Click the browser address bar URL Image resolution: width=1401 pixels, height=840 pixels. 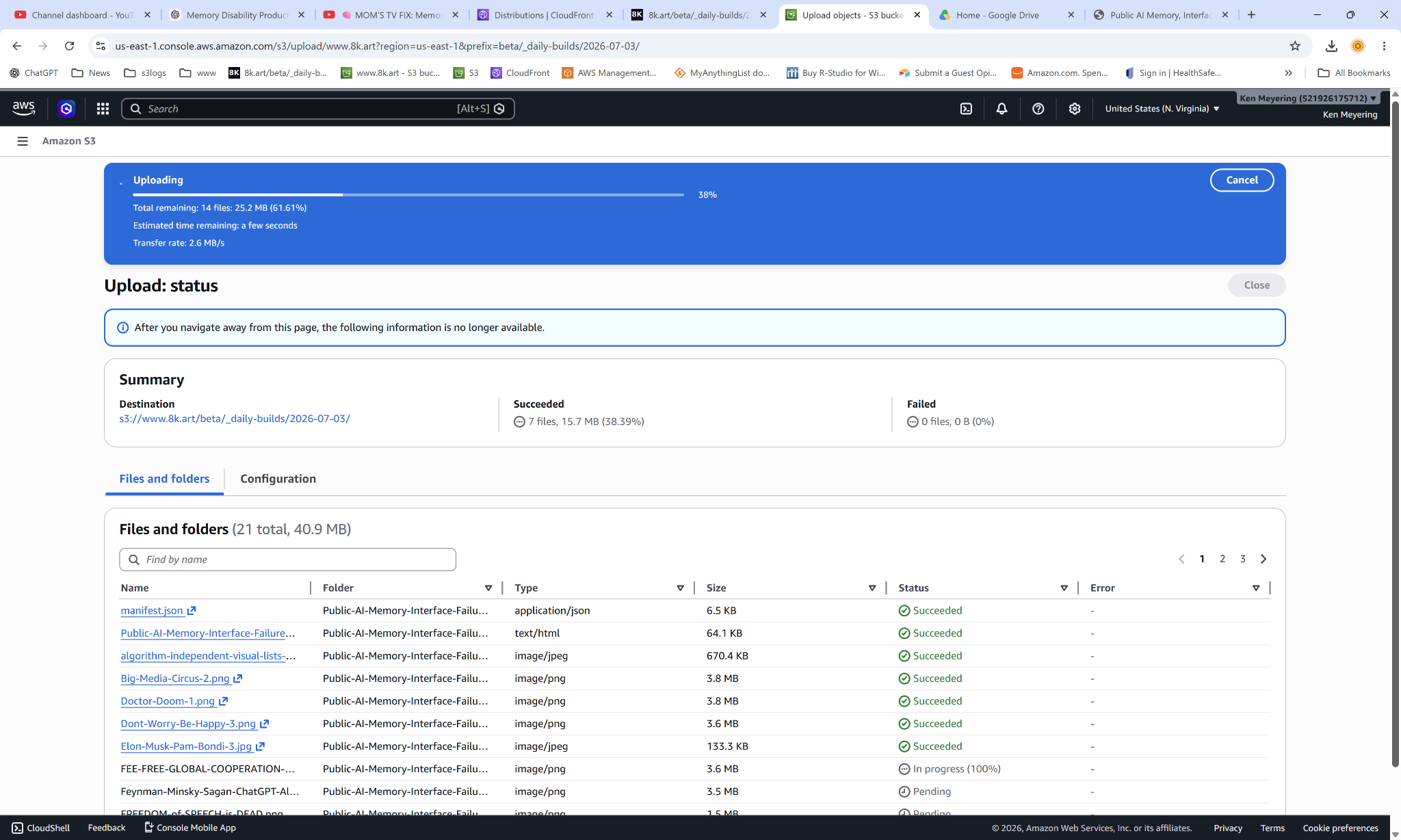(x=377, y=46)
